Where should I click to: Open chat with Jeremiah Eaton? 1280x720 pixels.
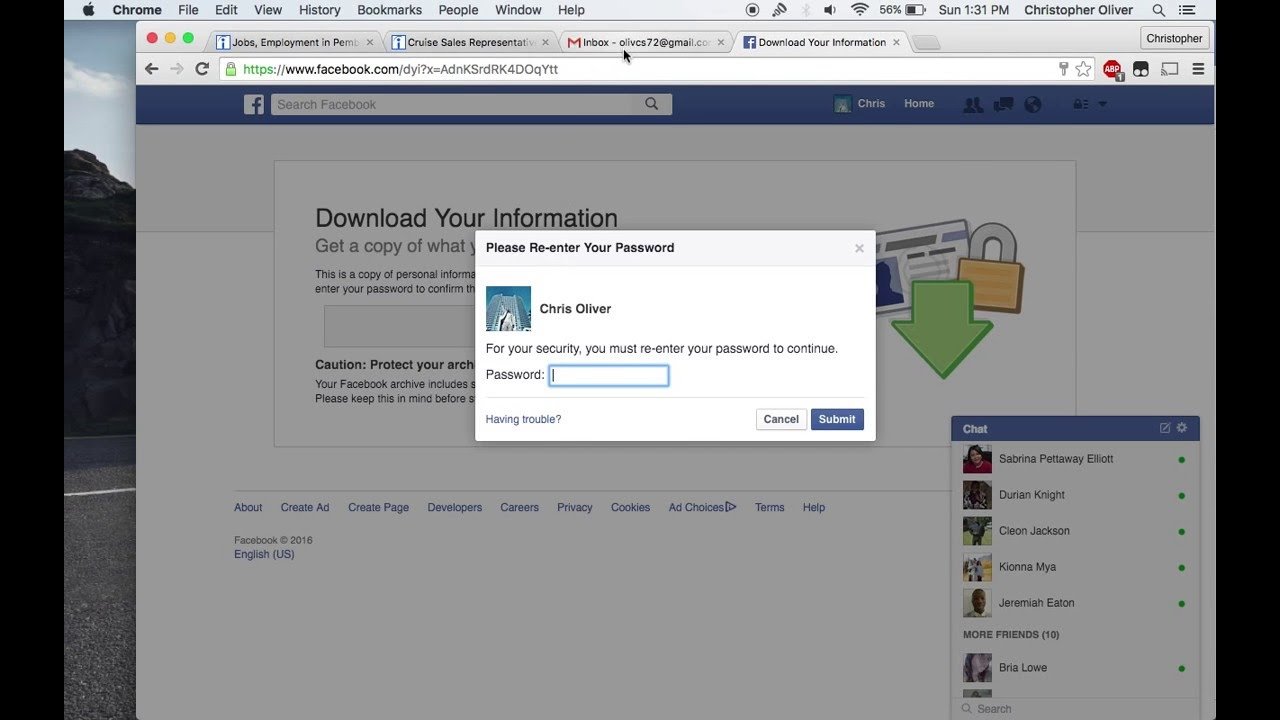coord(1075,603)
